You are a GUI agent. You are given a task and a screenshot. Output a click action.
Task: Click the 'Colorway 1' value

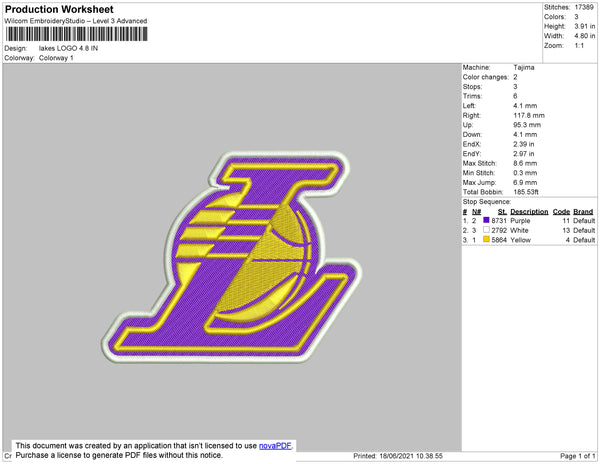56,58
